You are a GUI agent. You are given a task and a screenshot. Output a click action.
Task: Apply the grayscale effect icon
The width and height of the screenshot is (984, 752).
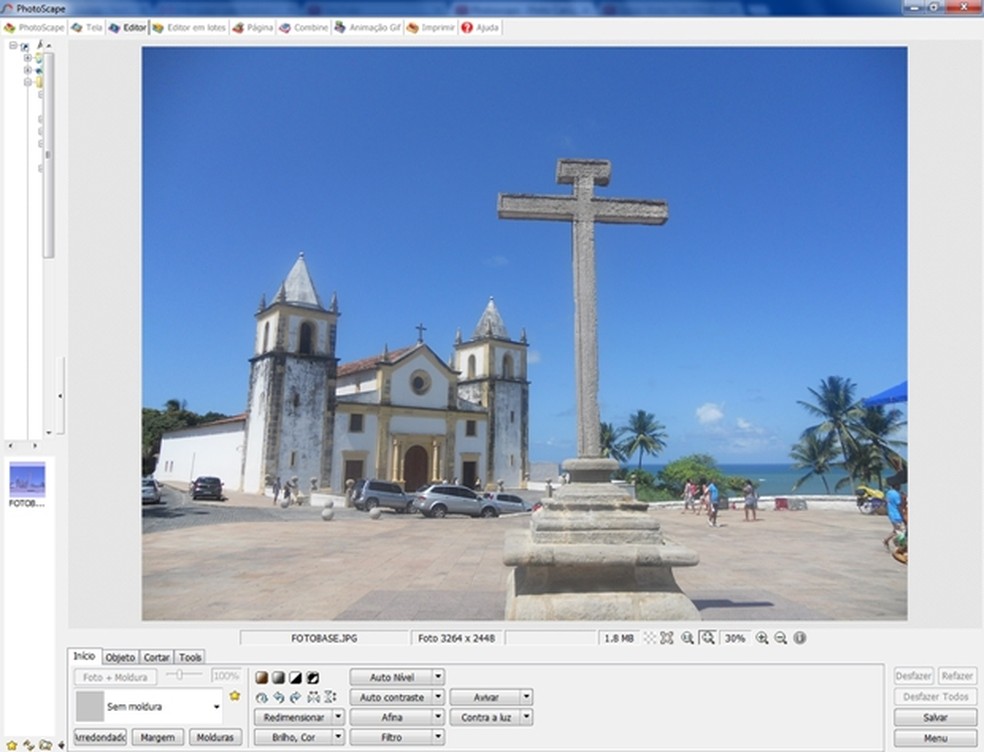point(278,678)
